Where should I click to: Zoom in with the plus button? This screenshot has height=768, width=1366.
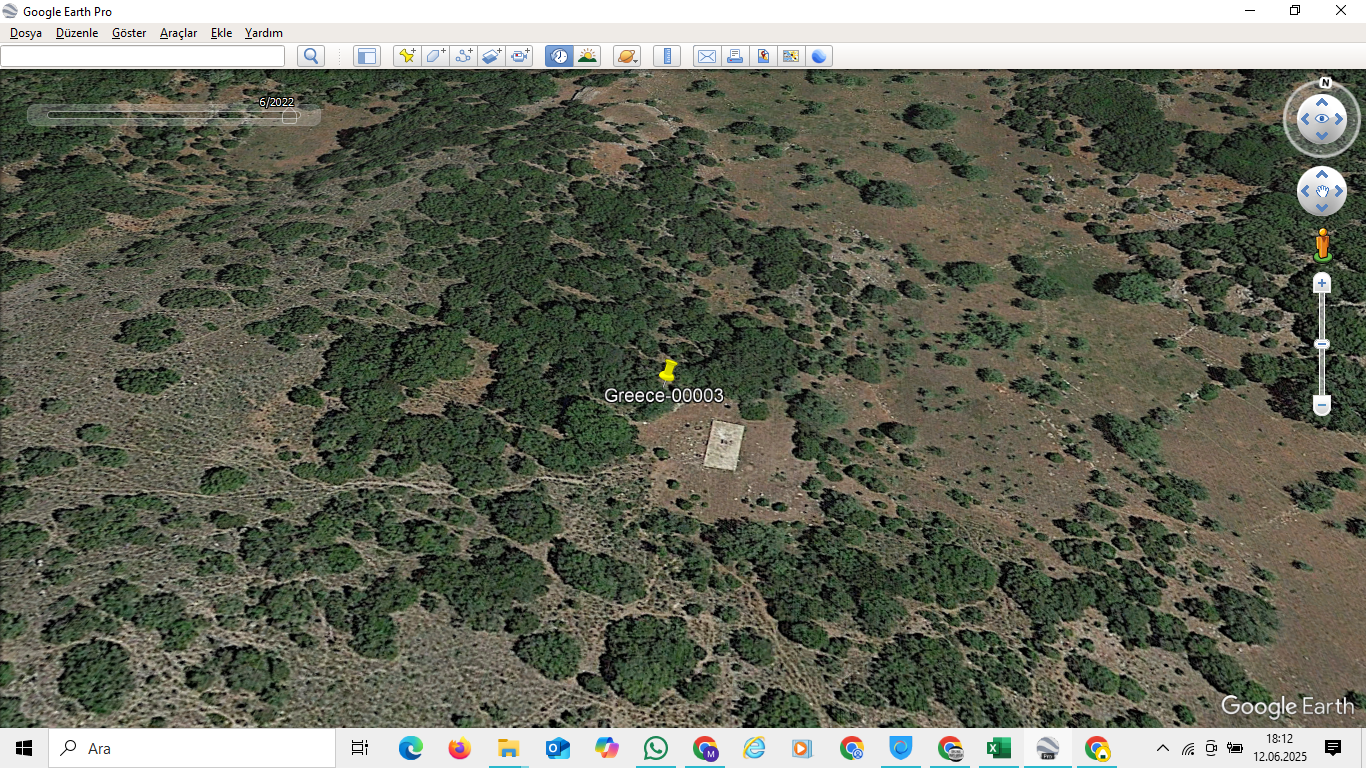coord(1322,284)
